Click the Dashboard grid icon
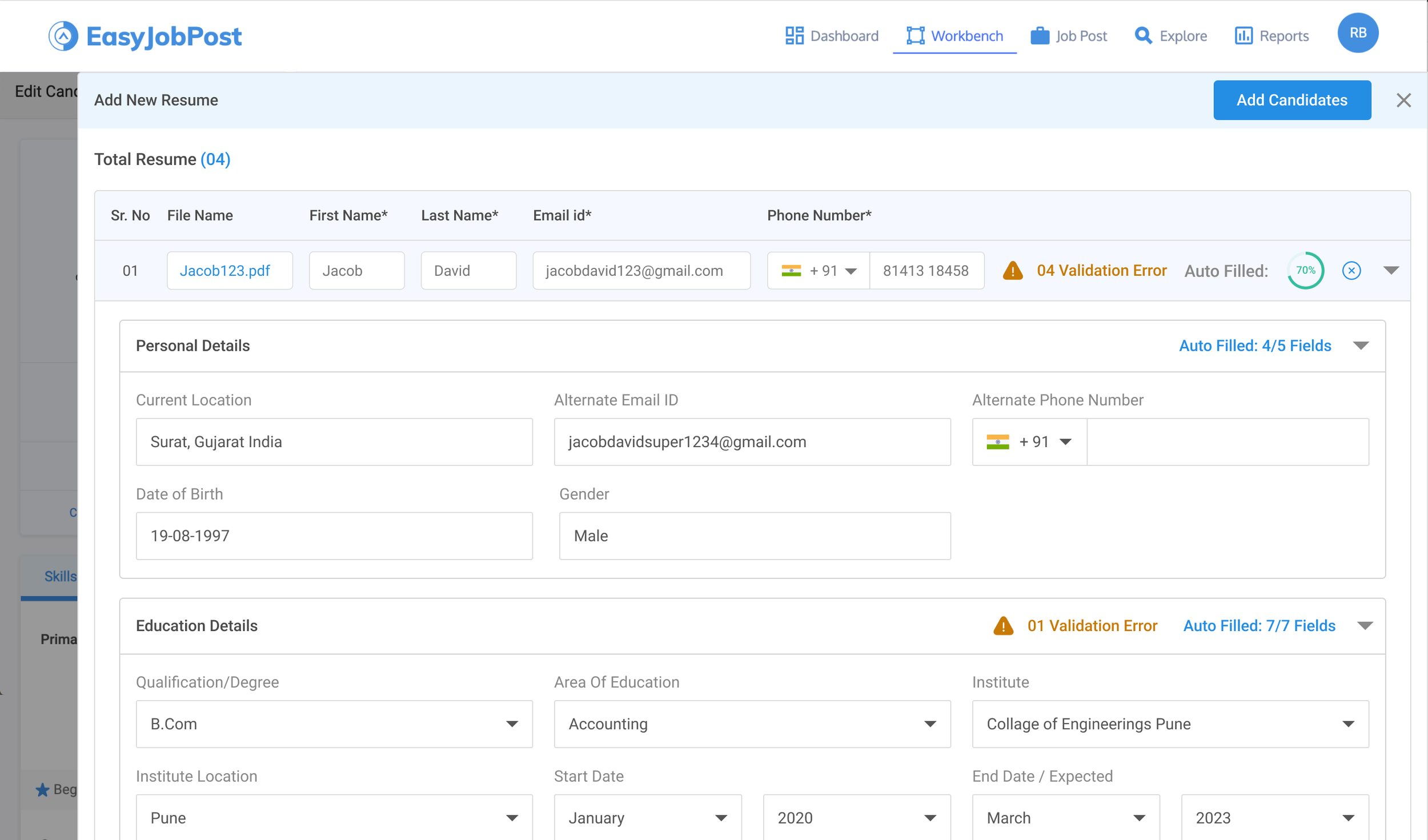1428x840 pixels. click(794, 36)
